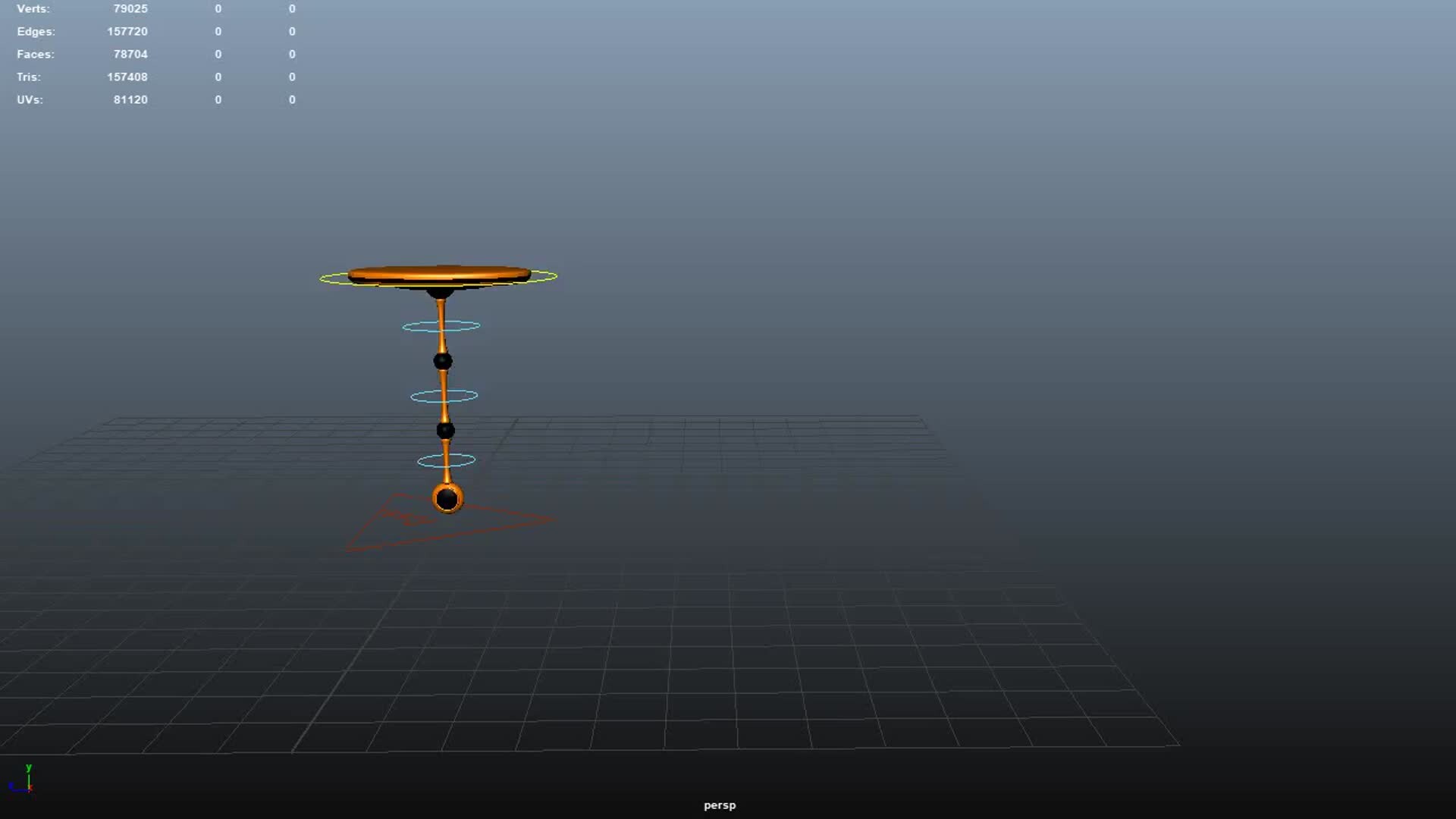Toggle selection of the middle joint sphere
Viewport: 1456px width, 819px height.
444,431
